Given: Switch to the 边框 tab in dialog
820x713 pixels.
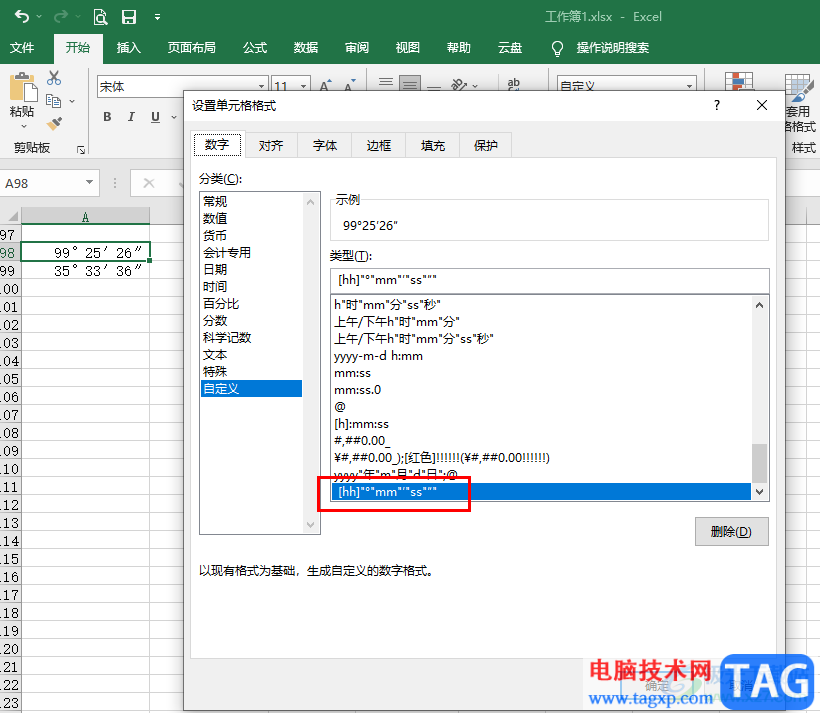Looking at the screenshot, I should 379,145.
